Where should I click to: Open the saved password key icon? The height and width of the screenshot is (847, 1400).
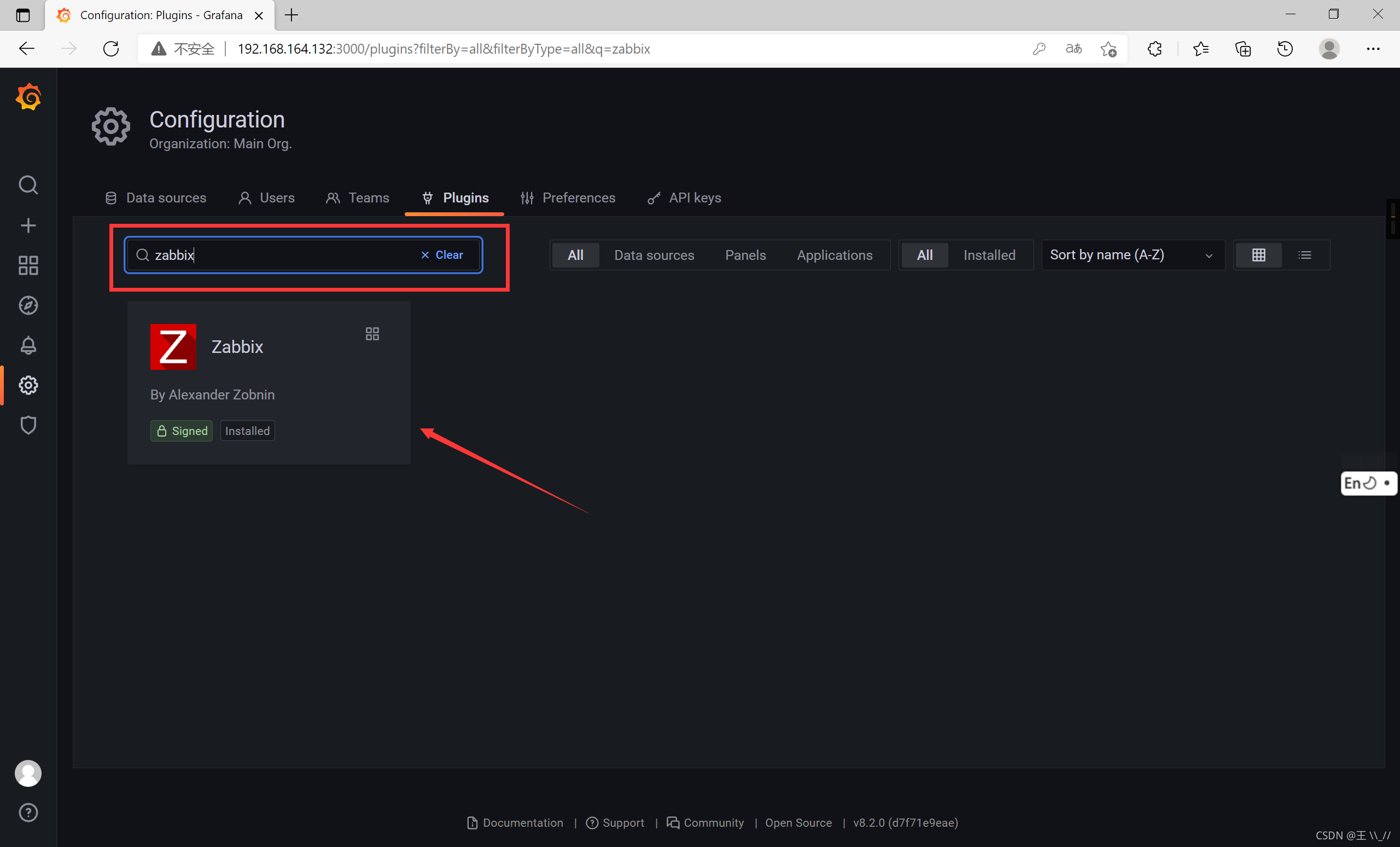1039,49
